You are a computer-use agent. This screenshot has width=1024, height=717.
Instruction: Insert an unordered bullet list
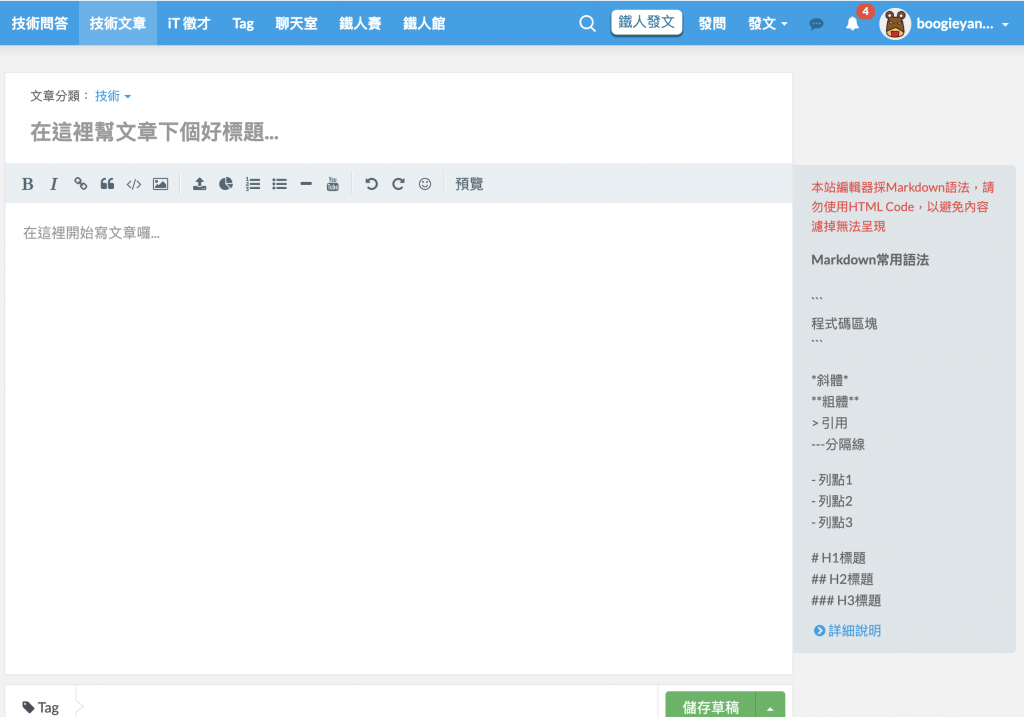[x=280, y=184]
